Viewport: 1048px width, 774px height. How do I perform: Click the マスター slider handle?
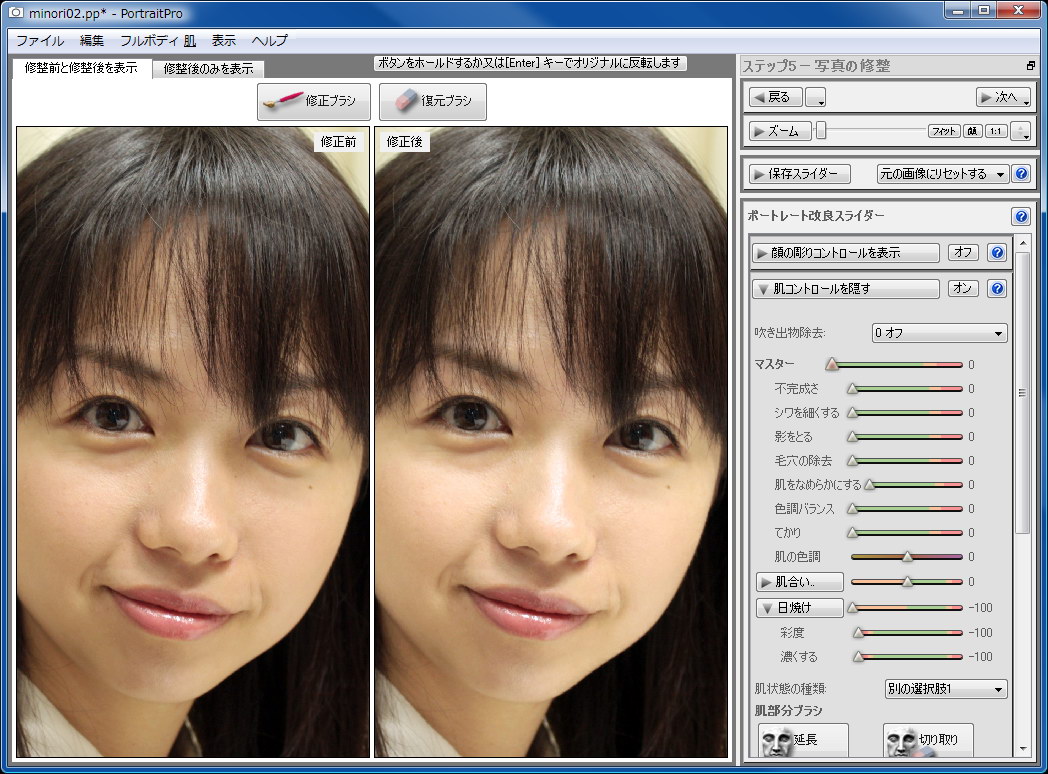point(831,364)
